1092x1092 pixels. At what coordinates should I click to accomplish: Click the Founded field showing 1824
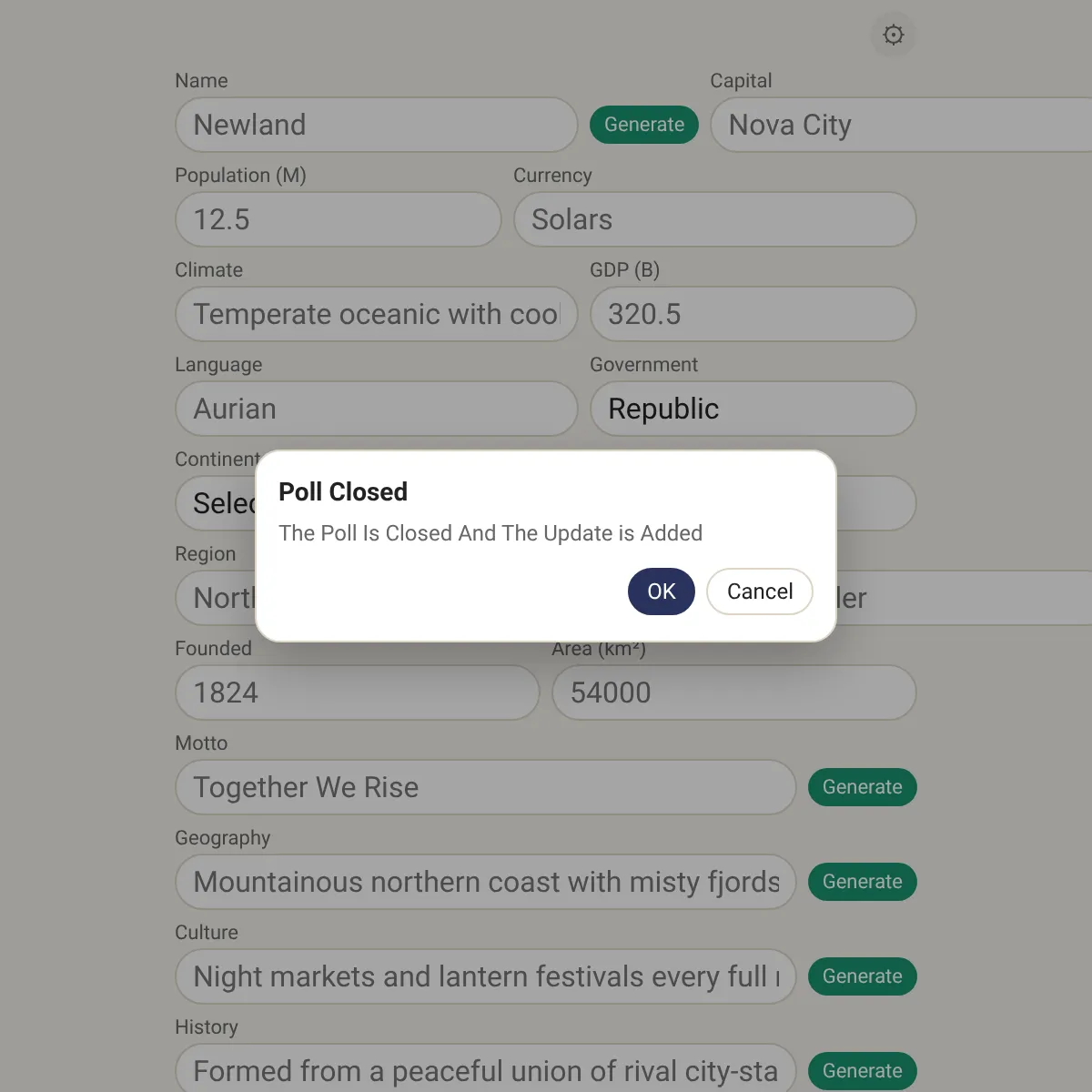pos(357,693)
